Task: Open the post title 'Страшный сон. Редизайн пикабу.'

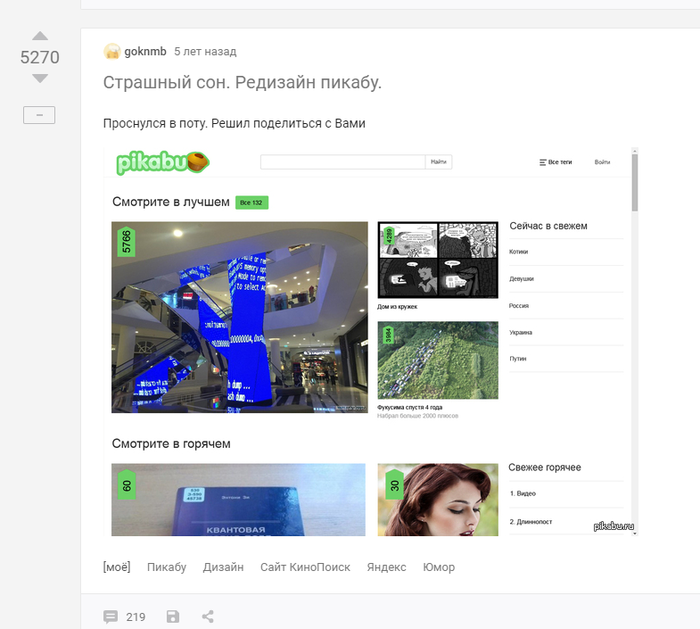Action: coord(242,83)
